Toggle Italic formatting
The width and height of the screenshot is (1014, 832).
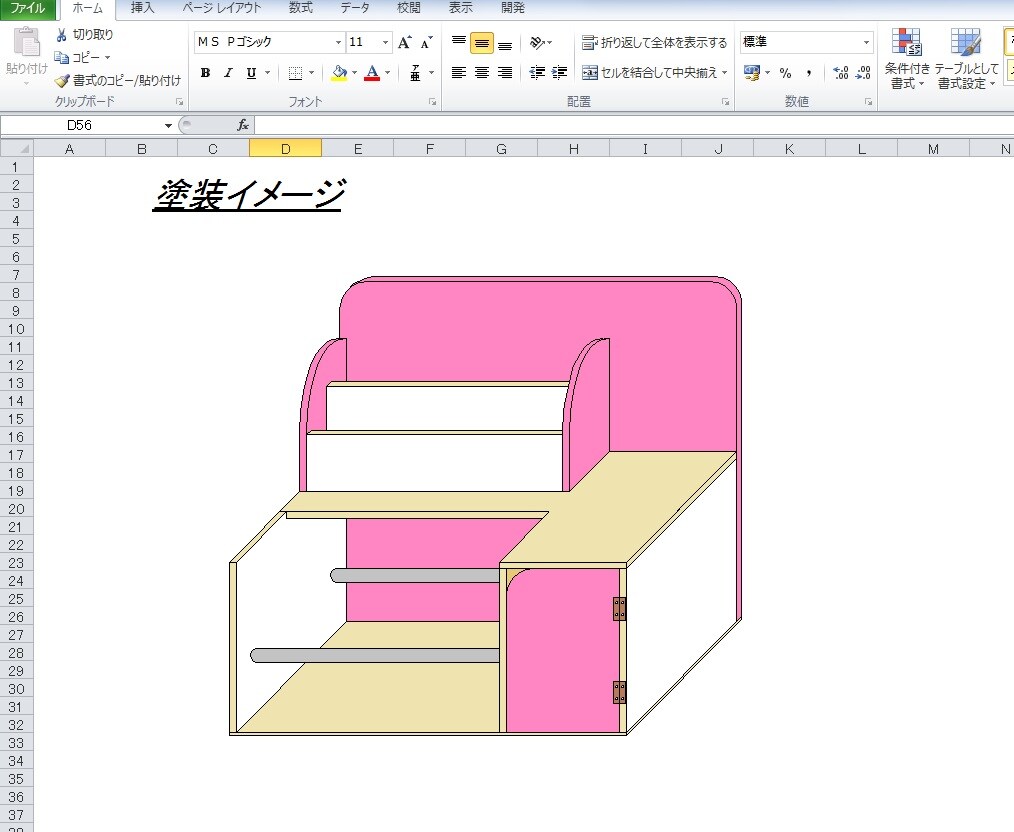click(x=228, y=73)
